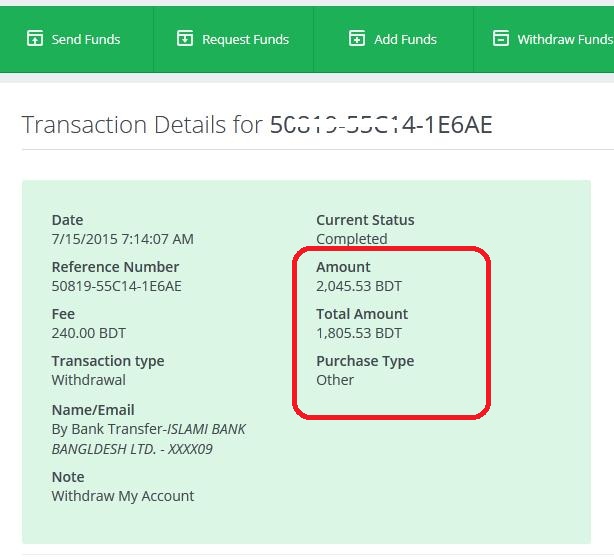The height and width of the screenshot is (560, 614).
Task: Click the Completed status text
Action: 351,239
